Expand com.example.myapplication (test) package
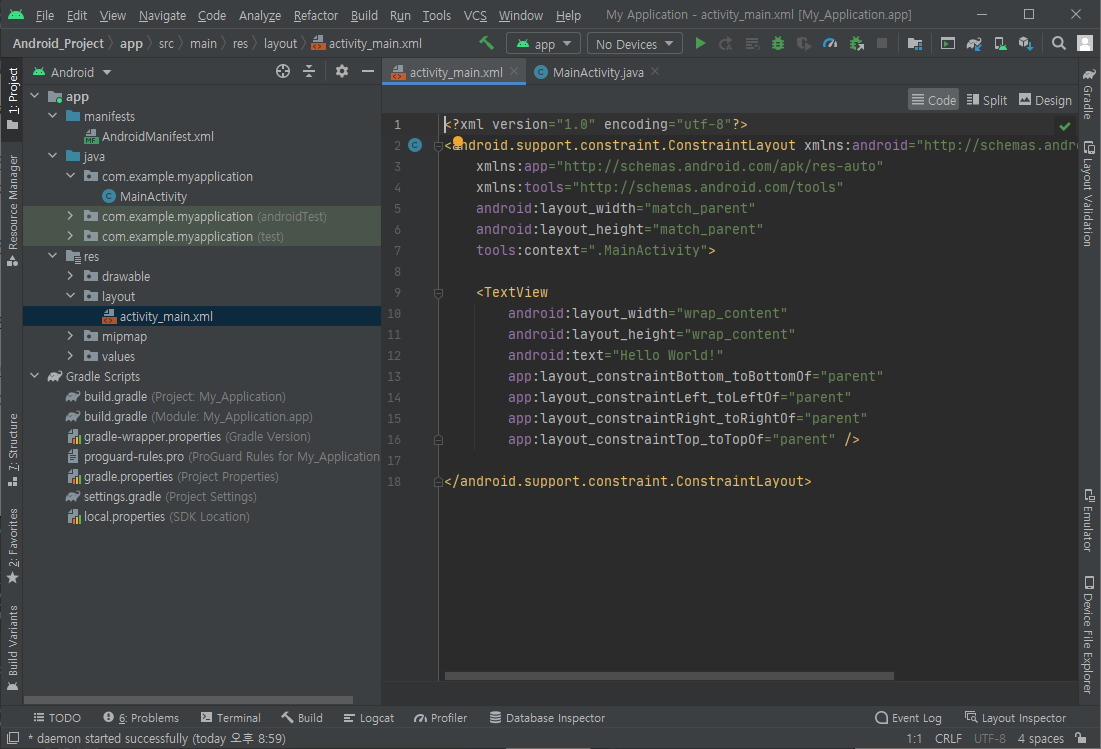Image resolution: width=1101 pixels, height=749 pixels. coord(70,236)
